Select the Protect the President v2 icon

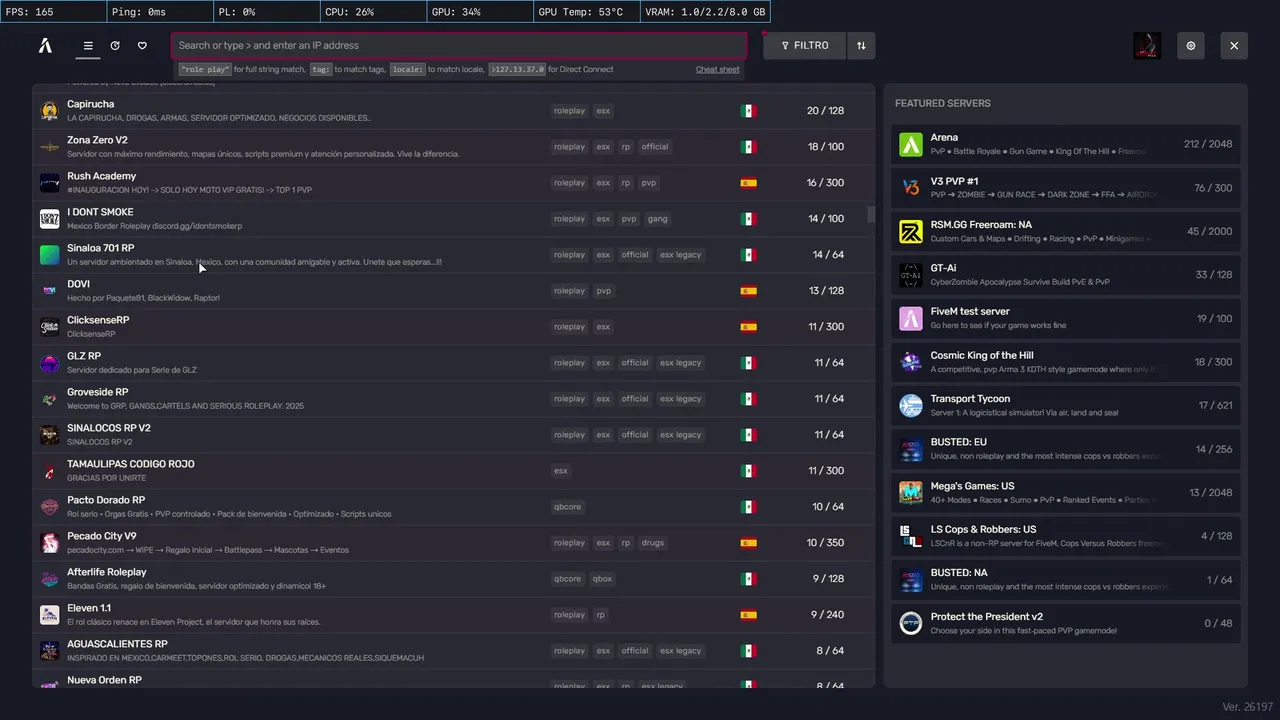910,623
